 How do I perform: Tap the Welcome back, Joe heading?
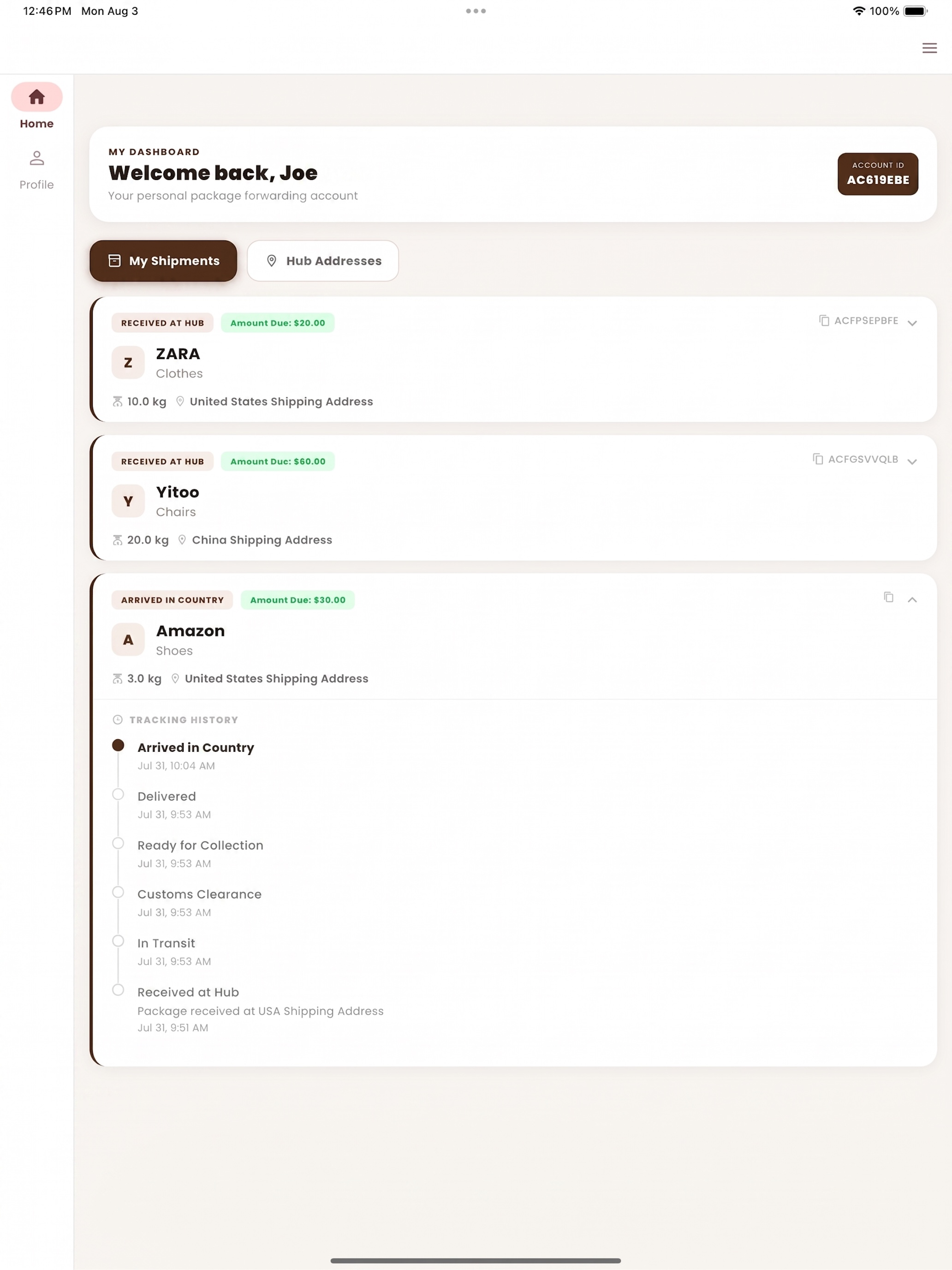[x=213, y=173]
